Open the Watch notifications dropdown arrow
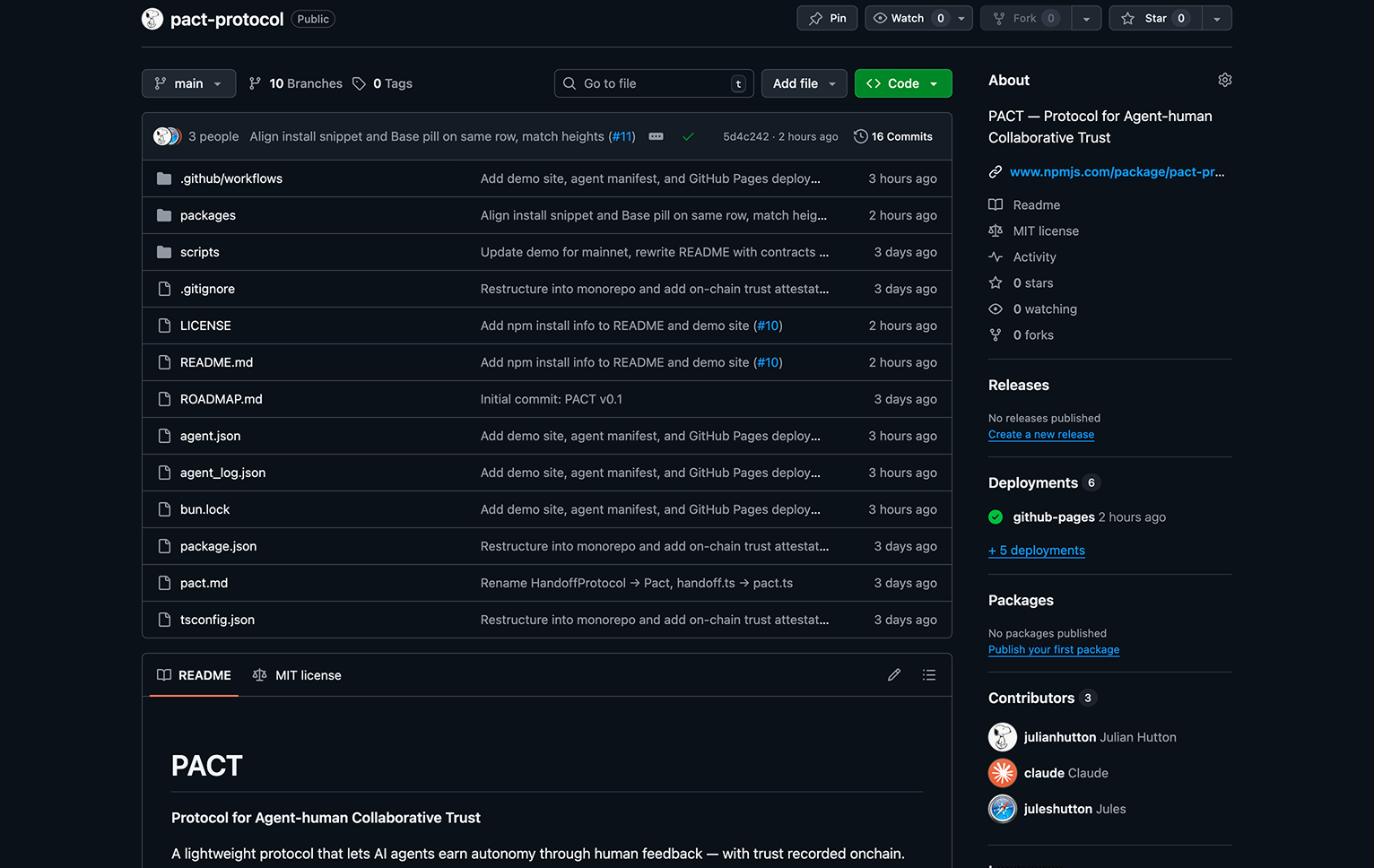1374x868 pixels. pos(961,18)
